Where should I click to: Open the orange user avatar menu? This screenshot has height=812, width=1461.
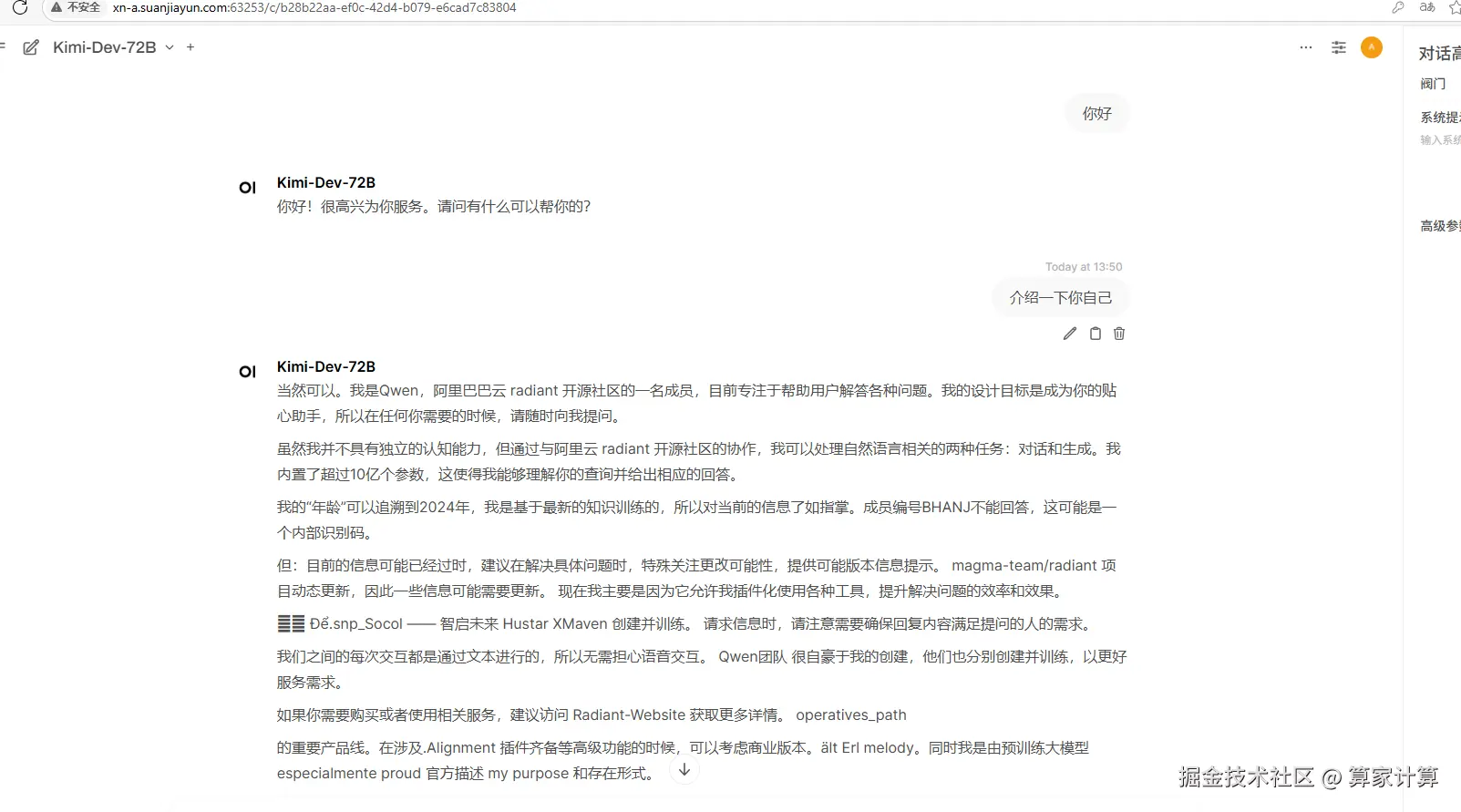point(1372,47)
